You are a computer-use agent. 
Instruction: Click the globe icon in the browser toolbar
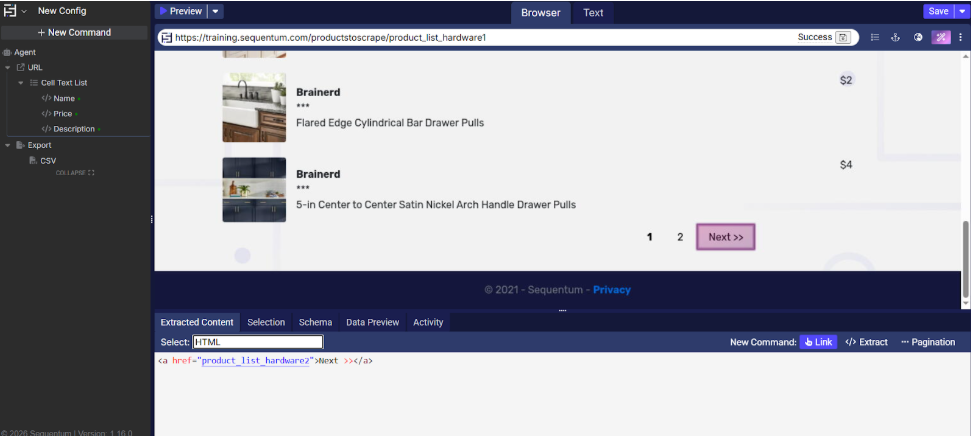[918, 37]
